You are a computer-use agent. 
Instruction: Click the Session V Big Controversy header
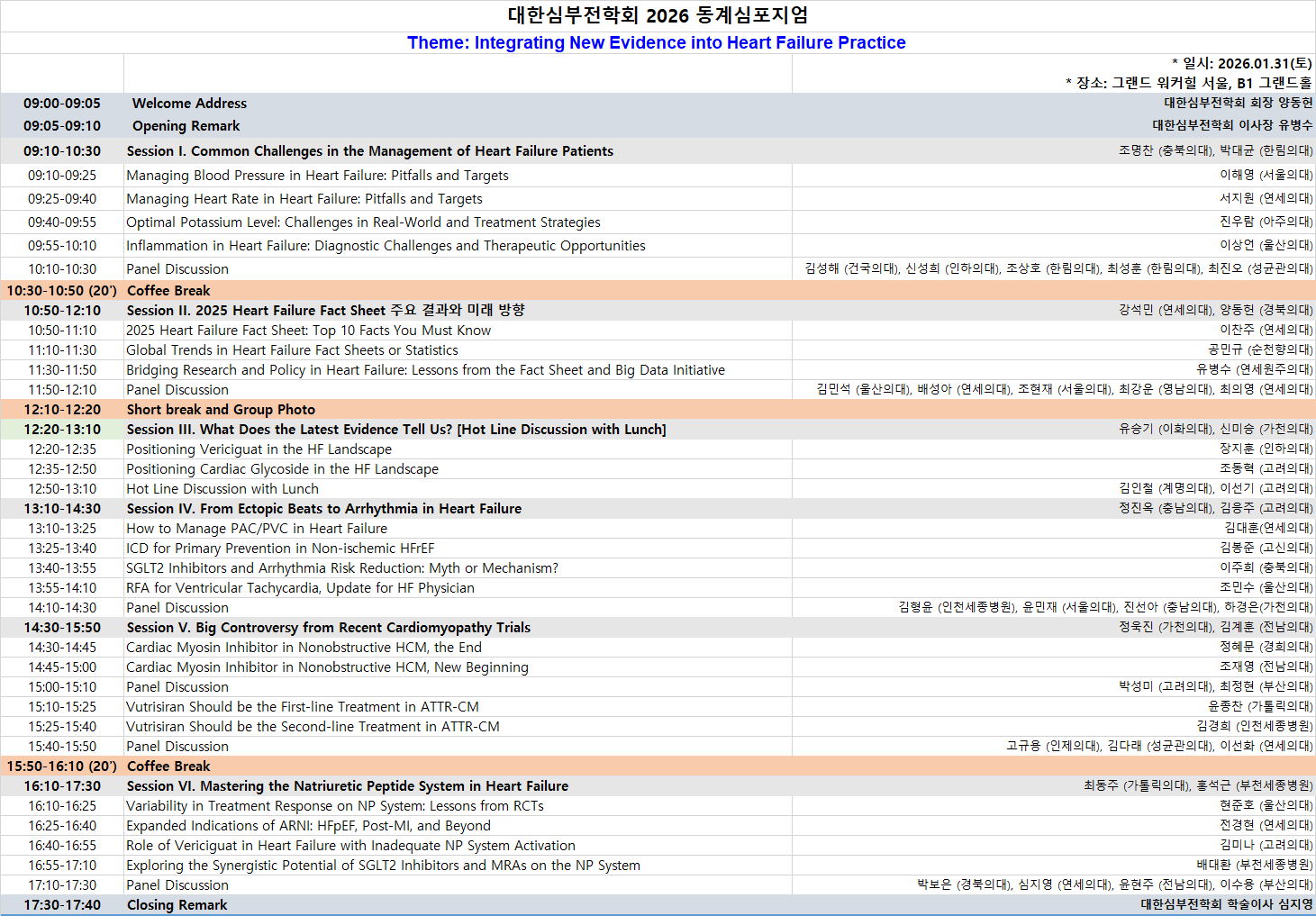pyautogui.click(x=329, y=628)
